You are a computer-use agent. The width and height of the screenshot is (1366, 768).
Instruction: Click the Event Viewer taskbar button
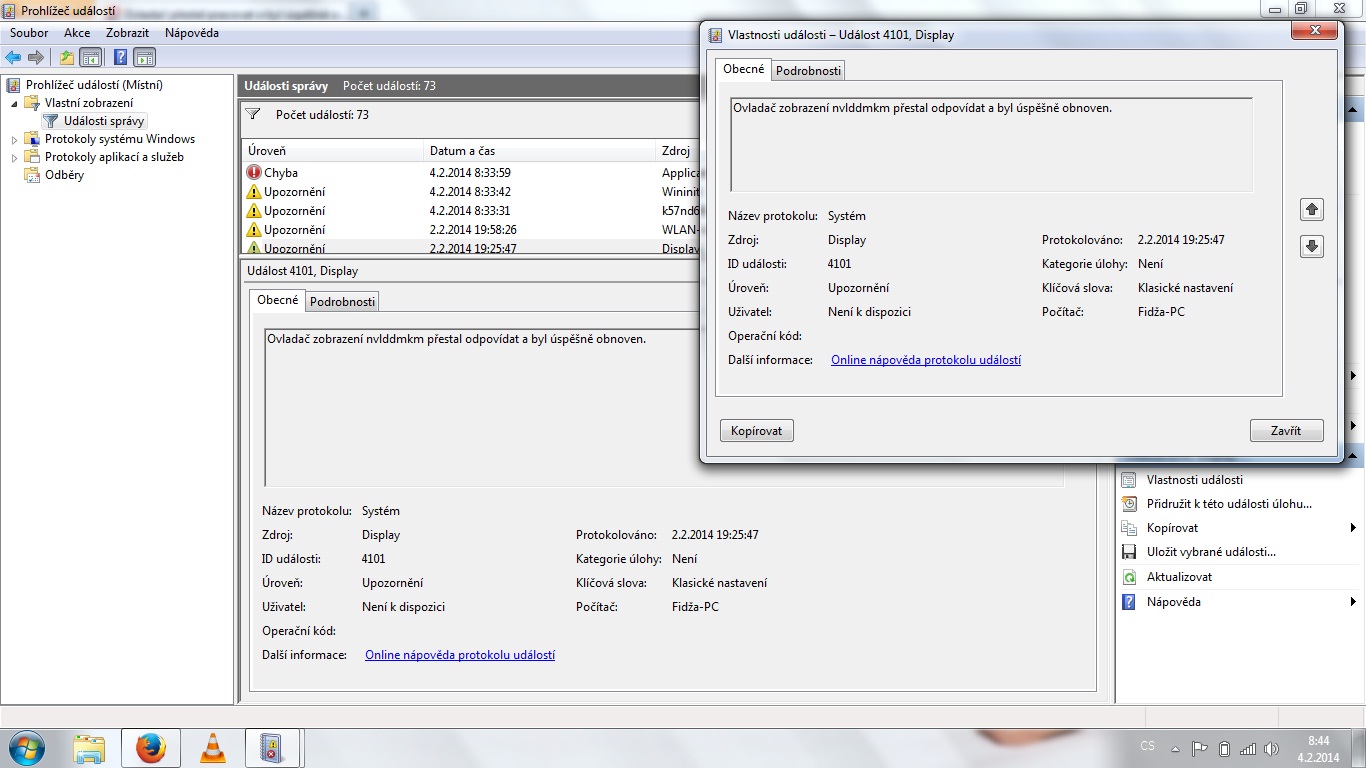pos(273,747)
